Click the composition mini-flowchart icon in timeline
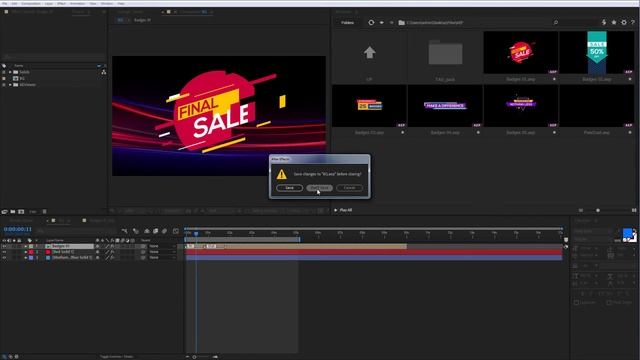 [124, 231]
